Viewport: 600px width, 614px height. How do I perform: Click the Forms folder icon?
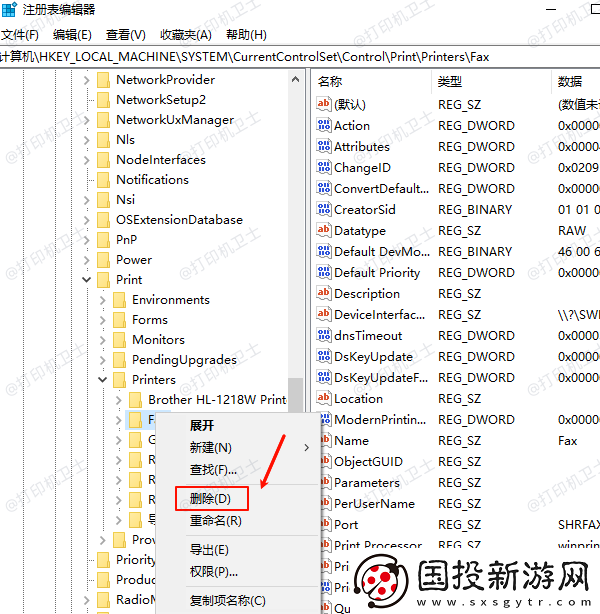click(119, 320)
